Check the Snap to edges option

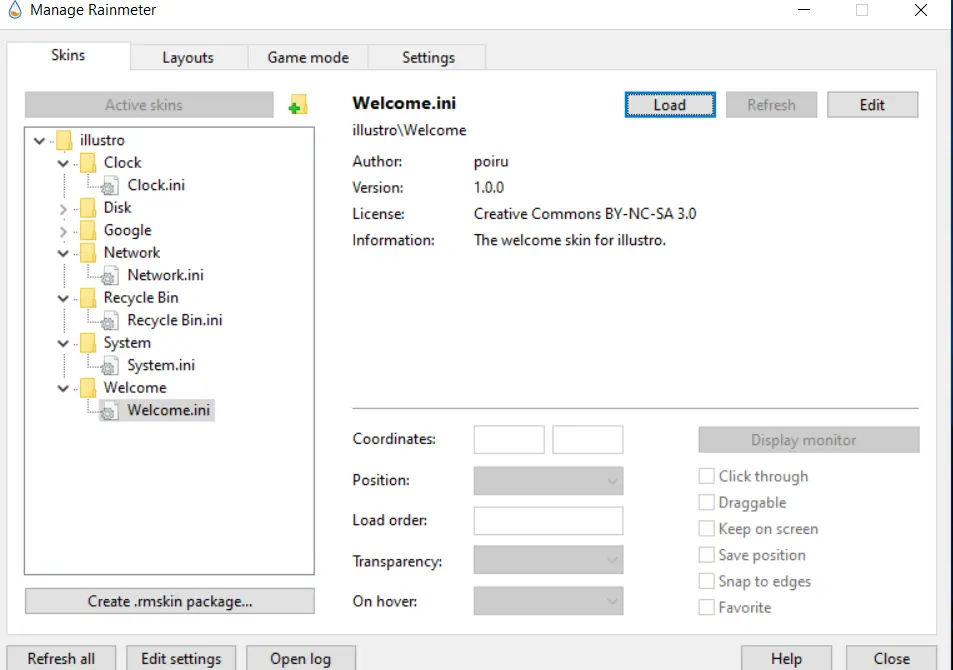tap(707, 581)
